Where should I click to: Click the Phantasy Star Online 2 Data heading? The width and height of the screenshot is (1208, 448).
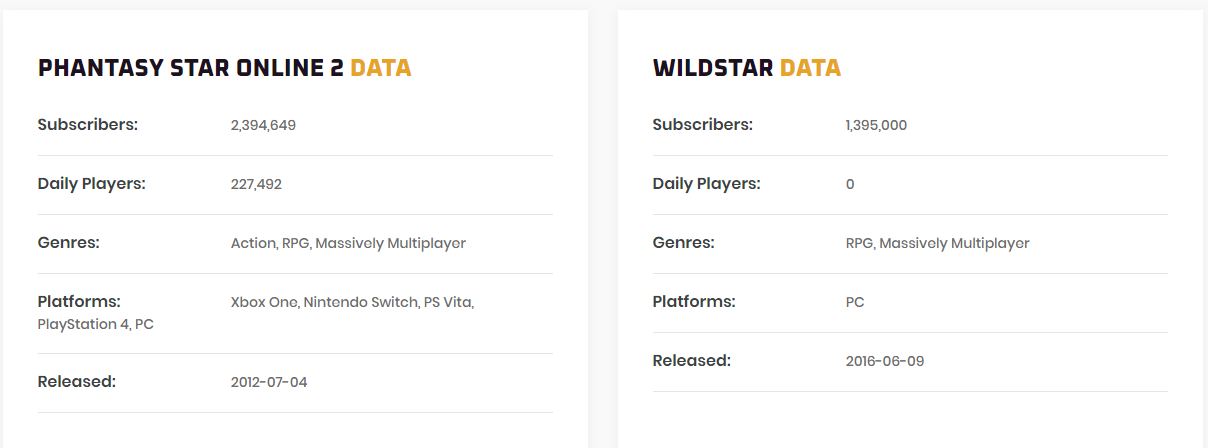[x=225, y=68]
